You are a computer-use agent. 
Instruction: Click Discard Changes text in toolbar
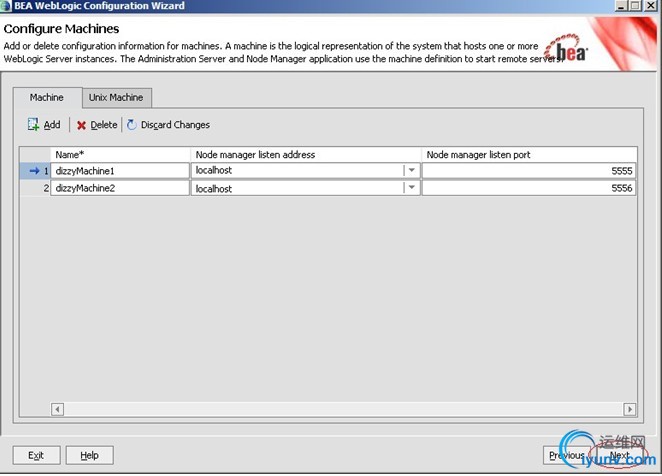point(175,125)
